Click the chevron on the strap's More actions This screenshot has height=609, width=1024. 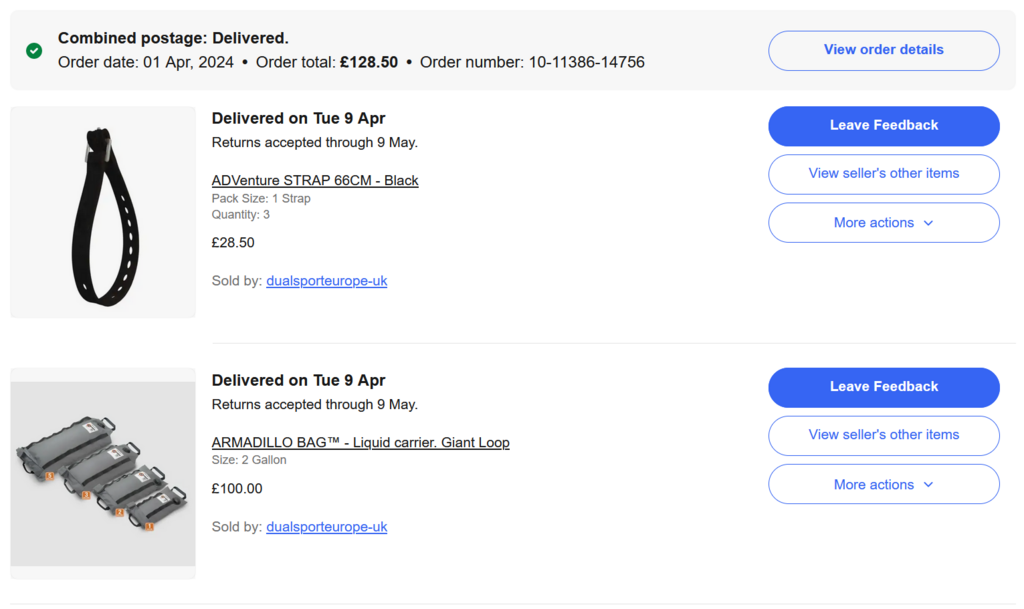click(x=928, y=223)
